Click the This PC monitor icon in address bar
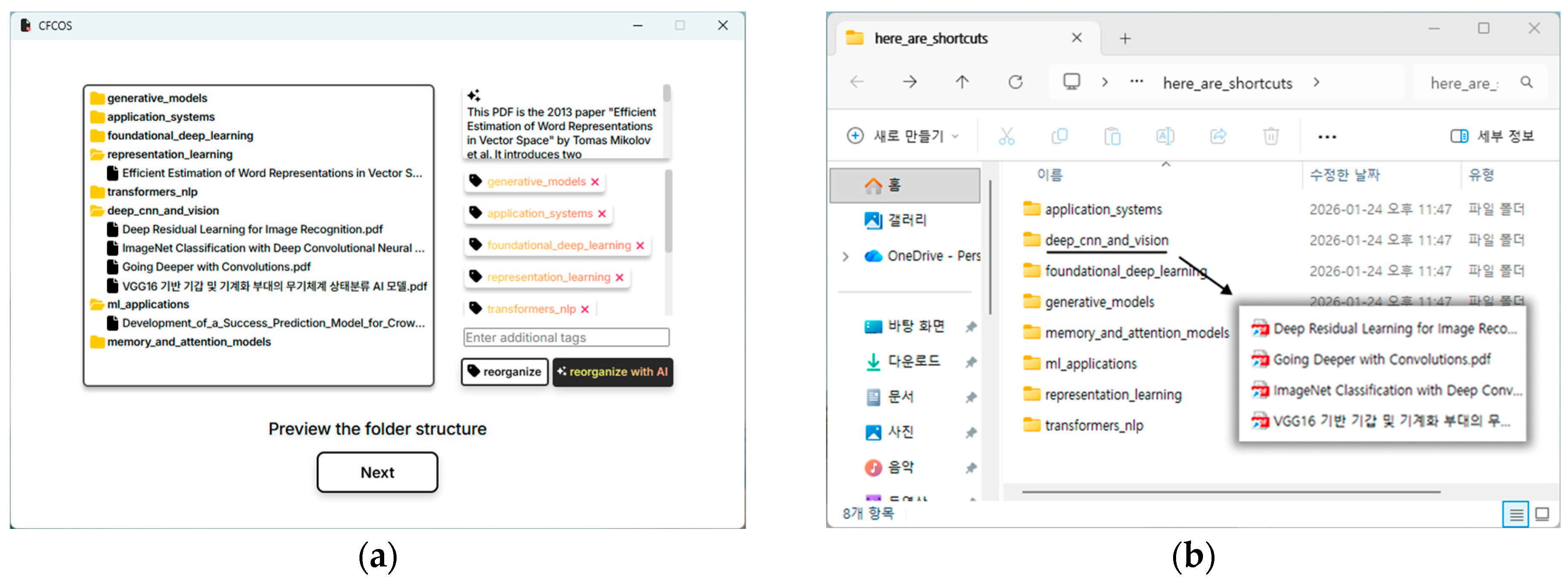 coord(1071,81)
